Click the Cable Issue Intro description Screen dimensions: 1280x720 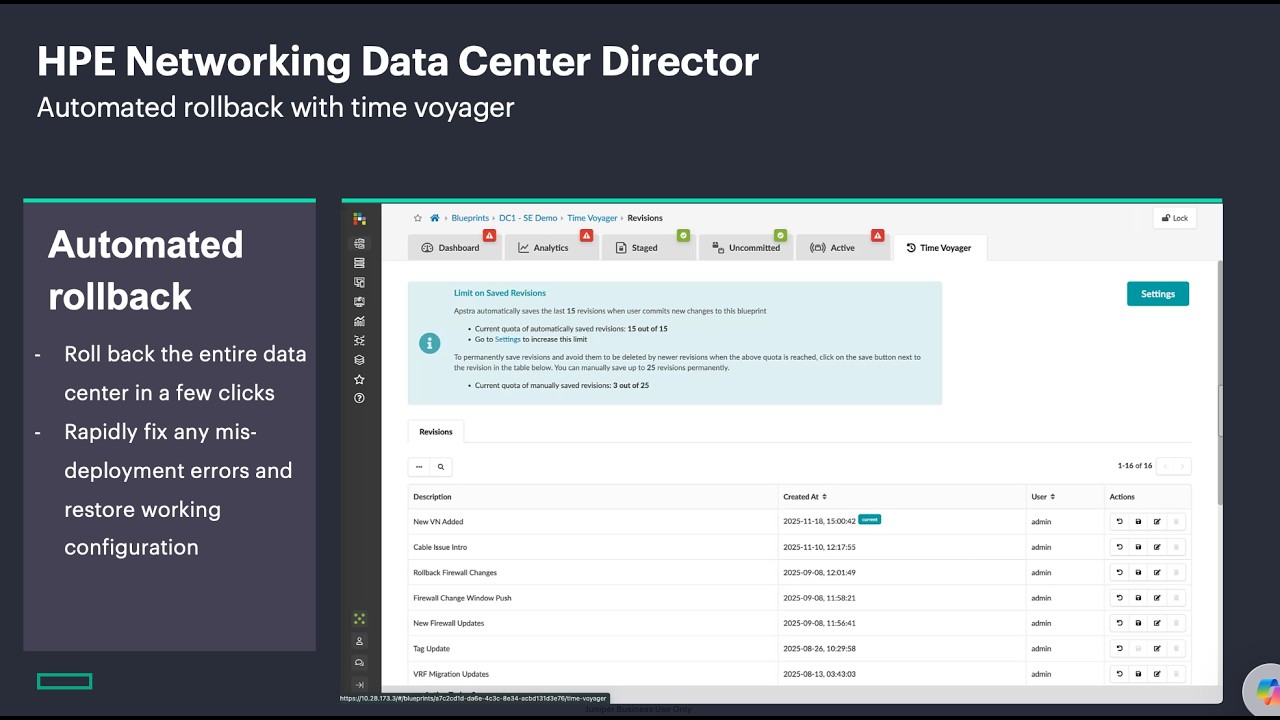(440, 547)
